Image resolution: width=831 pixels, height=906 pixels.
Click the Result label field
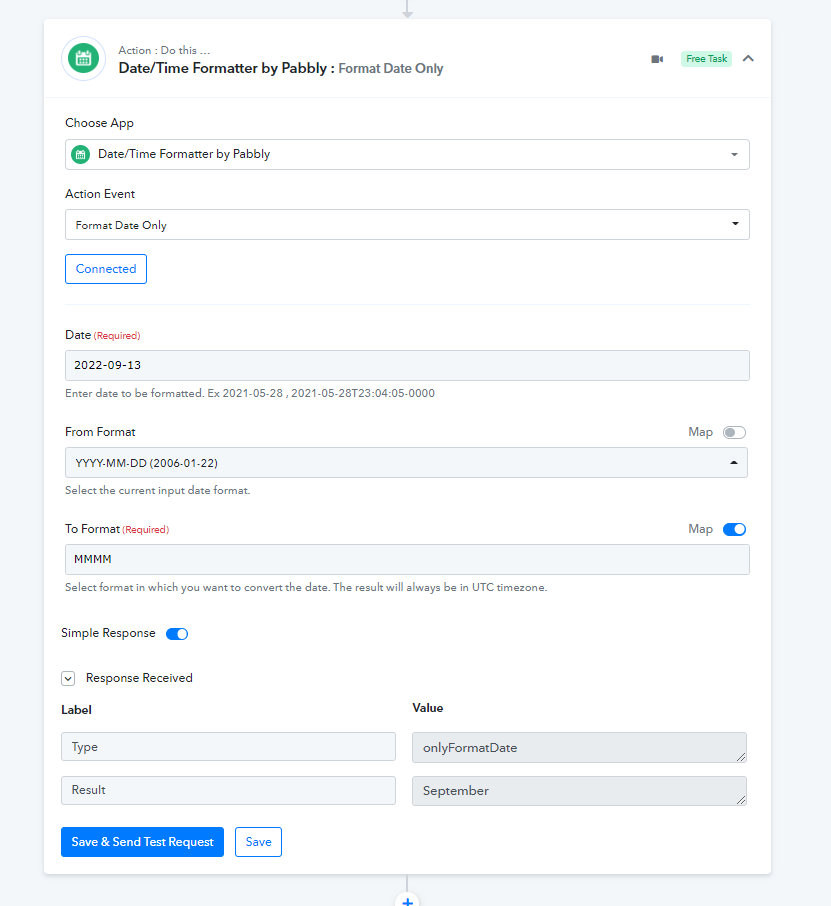click(228, 790)
